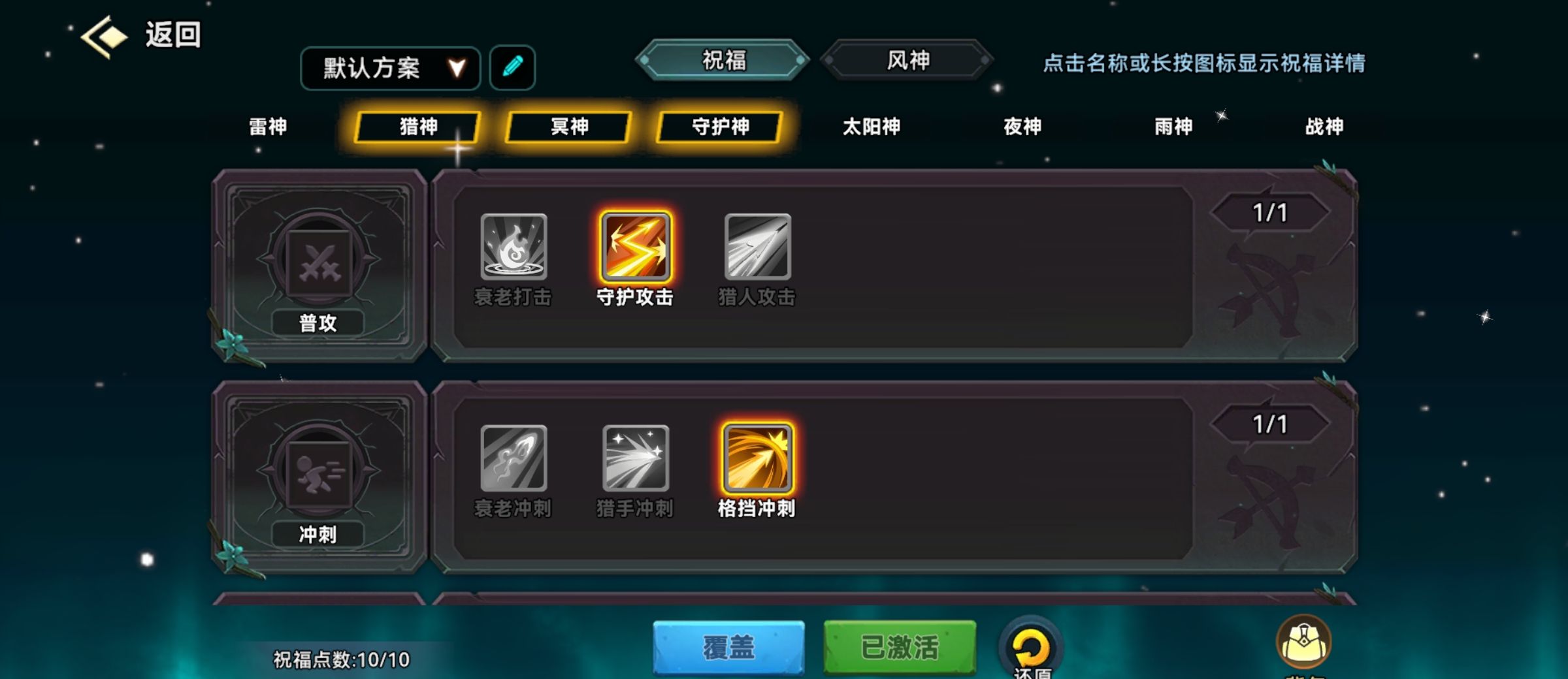Go back with the 返回 arrow
The width and height of the screenshot is (1568, 679).
[x=140, y=35]
